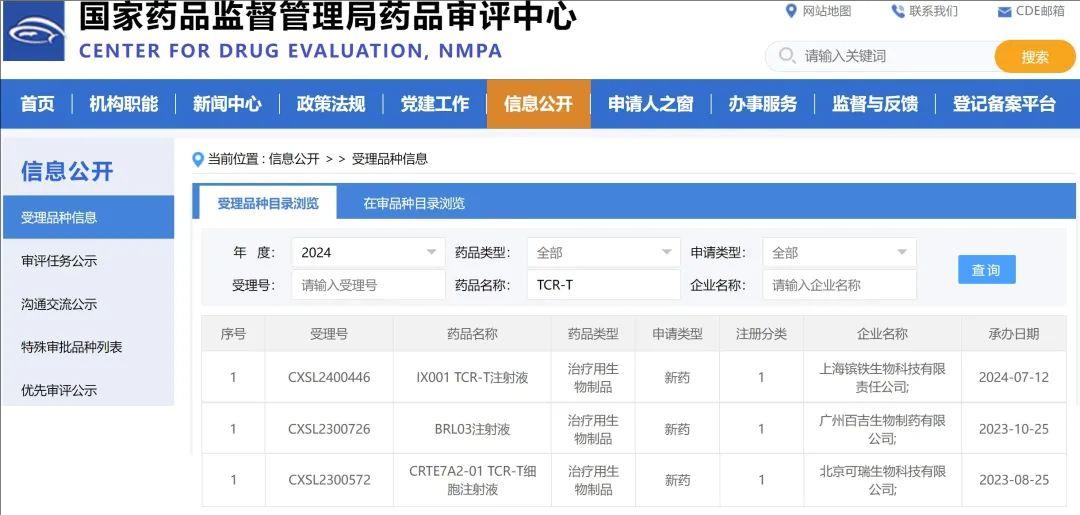Viewport: 1080px width, 515px height.
Task: Open 监督与反馈 navigation menu
Action: coord(875,104)
